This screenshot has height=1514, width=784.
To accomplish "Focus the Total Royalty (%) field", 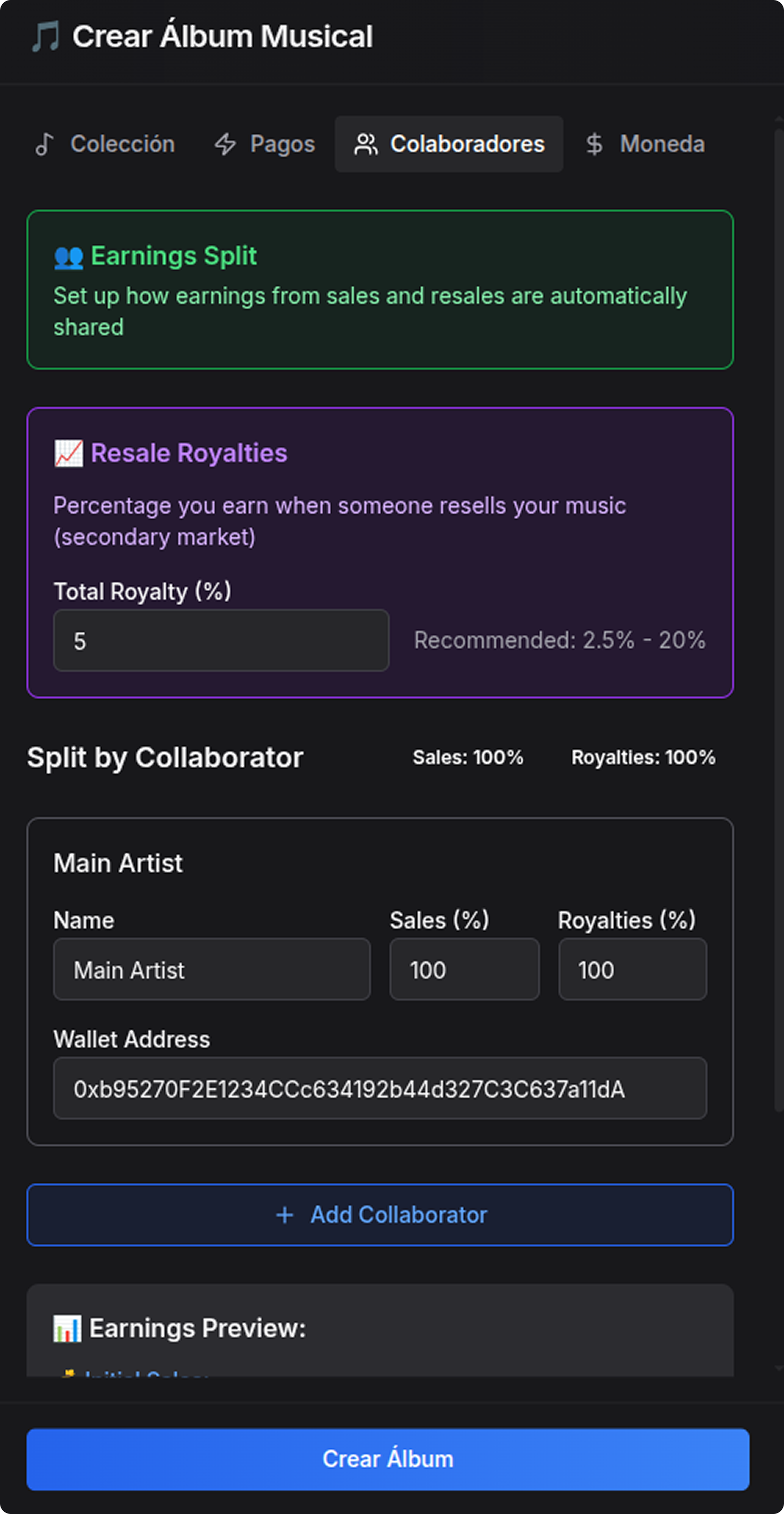I will [x=221, y=641].
